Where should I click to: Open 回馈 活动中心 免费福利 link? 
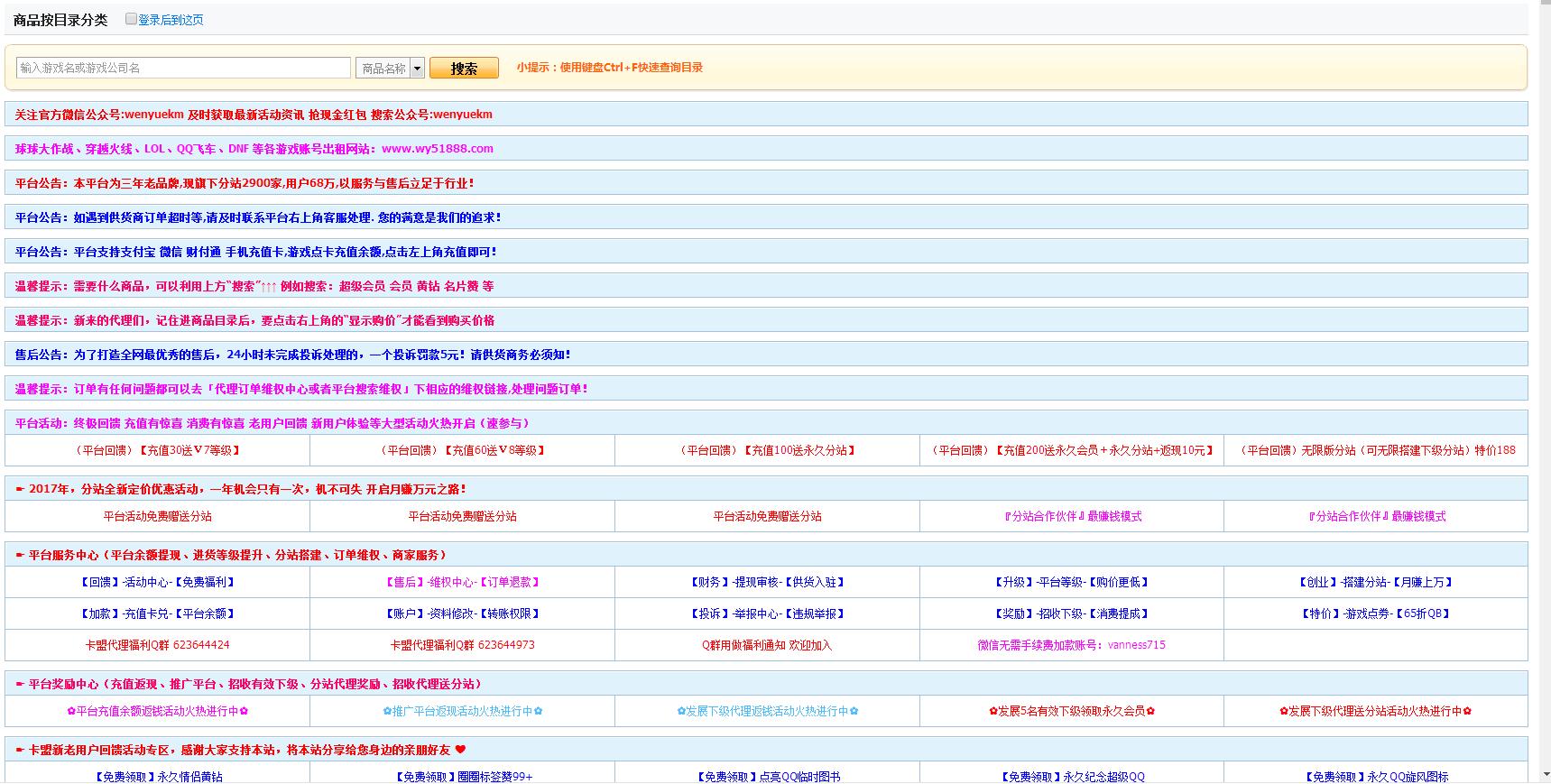(x=158, y=583)
